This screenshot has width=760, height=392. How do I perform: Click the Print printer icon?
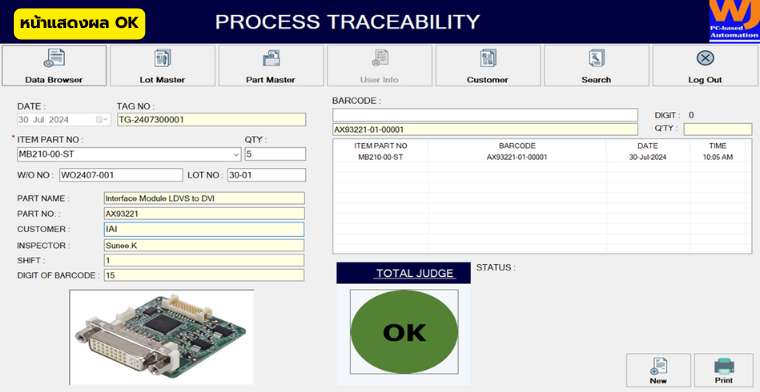724,366
